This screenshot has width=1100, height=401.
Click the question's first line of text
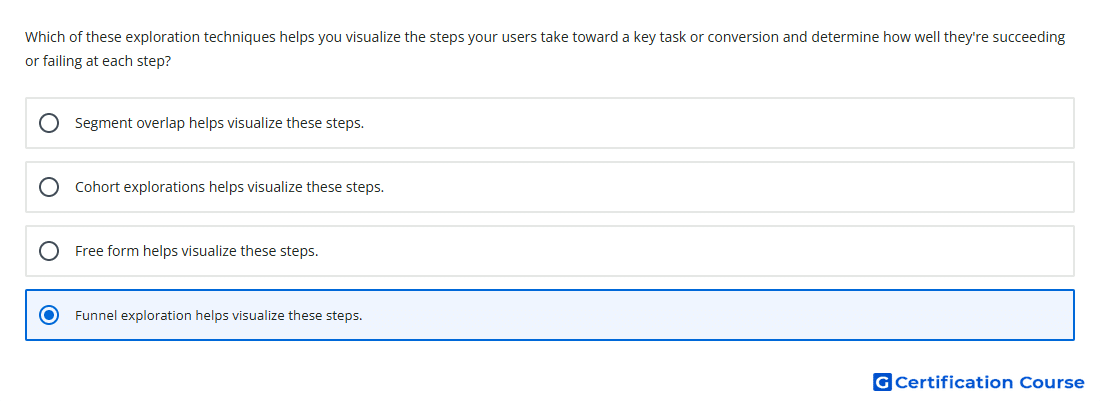[x=545, y=37]
